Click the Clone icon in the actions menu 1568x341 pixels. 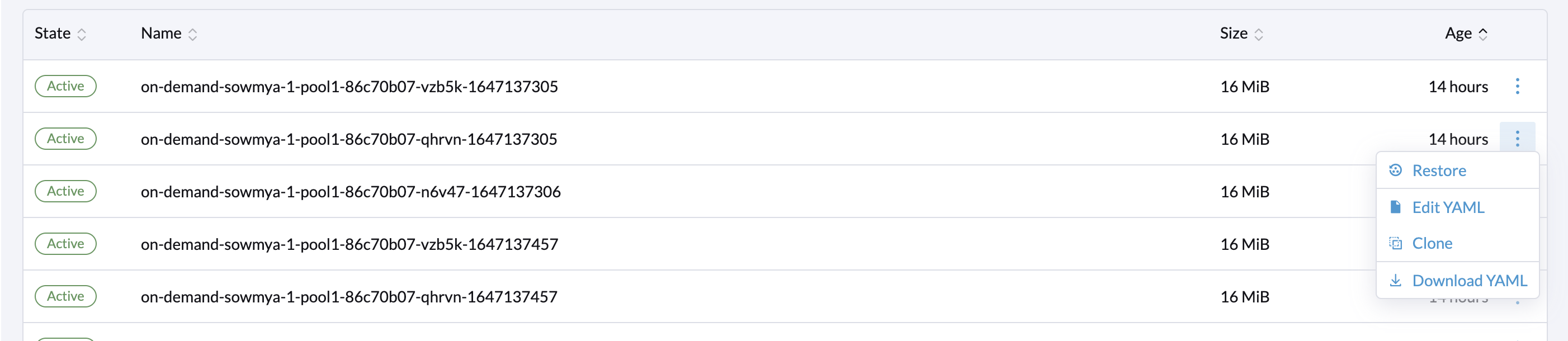point(1396,243)
